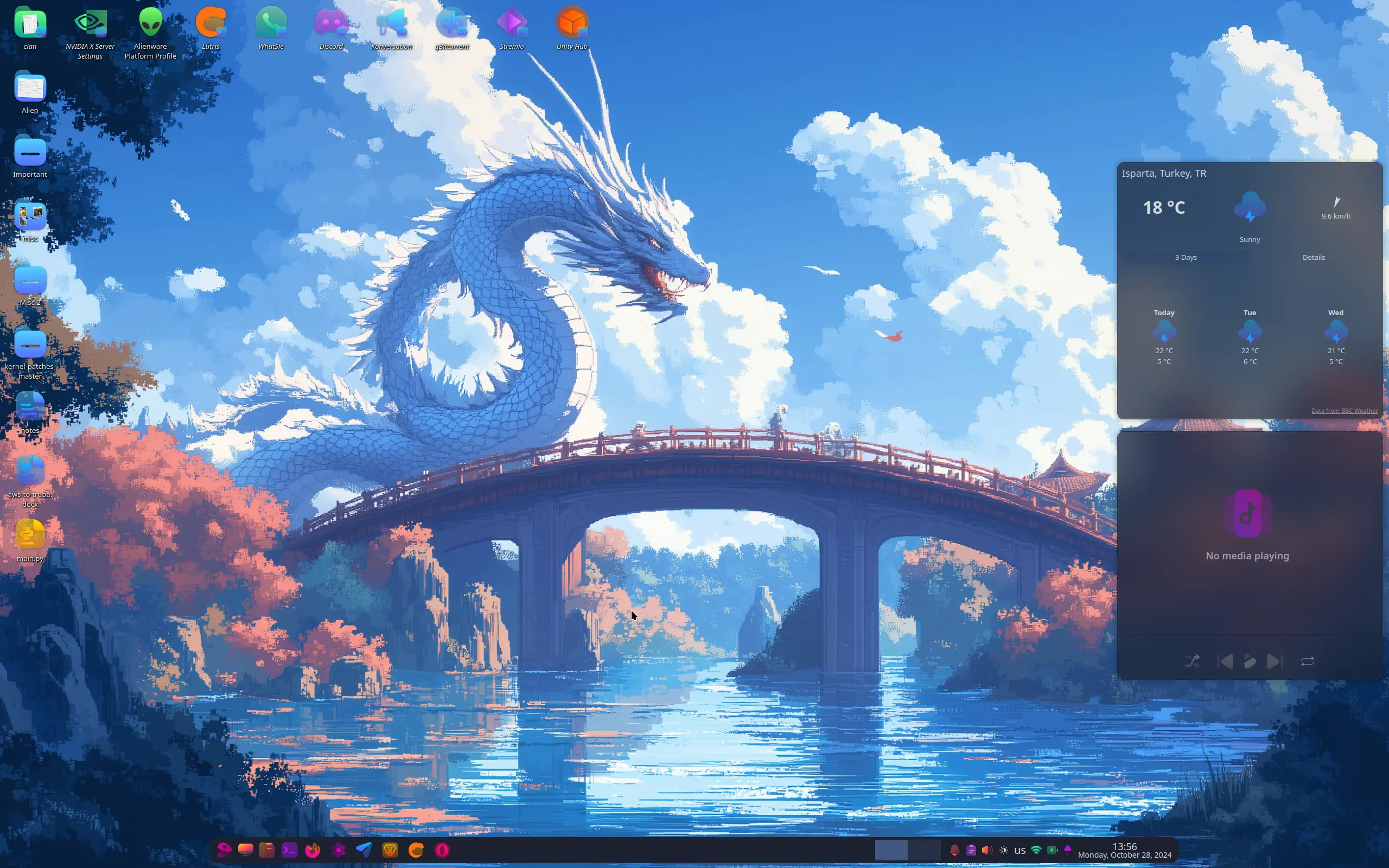Toggle repeat in media player widget
This screenshot has width=1389, height=868.
click(1308, 661)
